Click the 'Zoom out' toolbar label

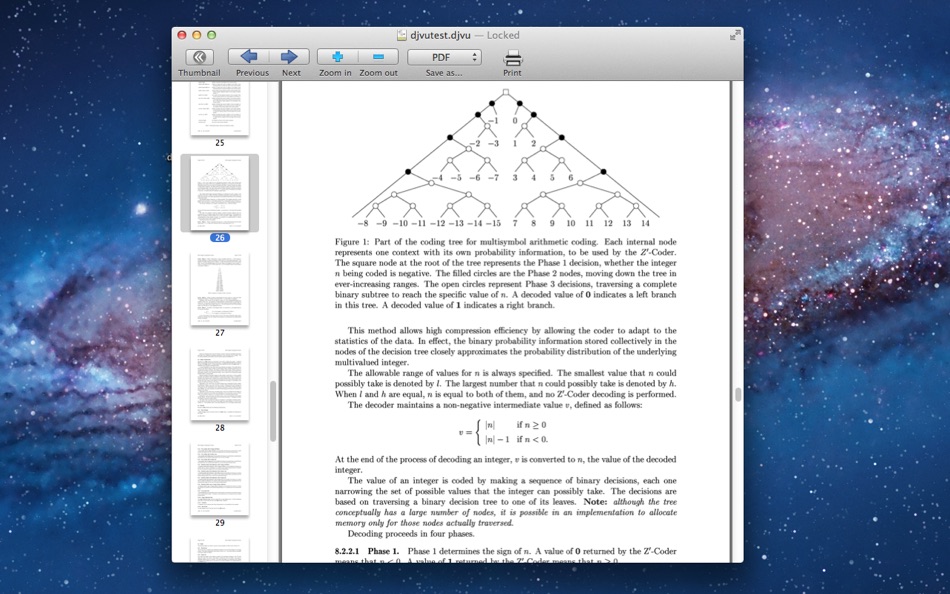378,73
